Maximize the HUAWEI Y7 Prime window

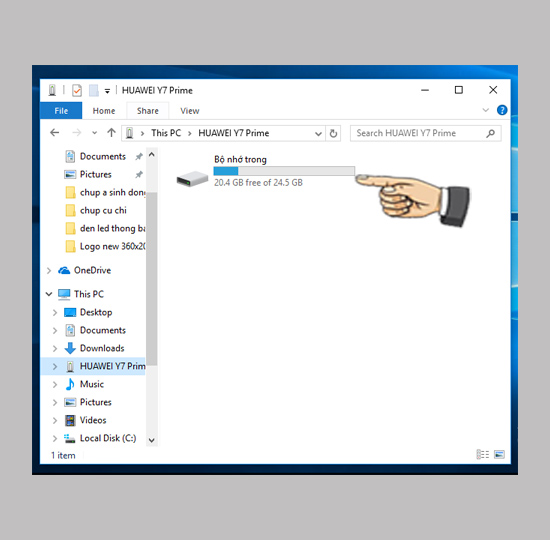458,90
